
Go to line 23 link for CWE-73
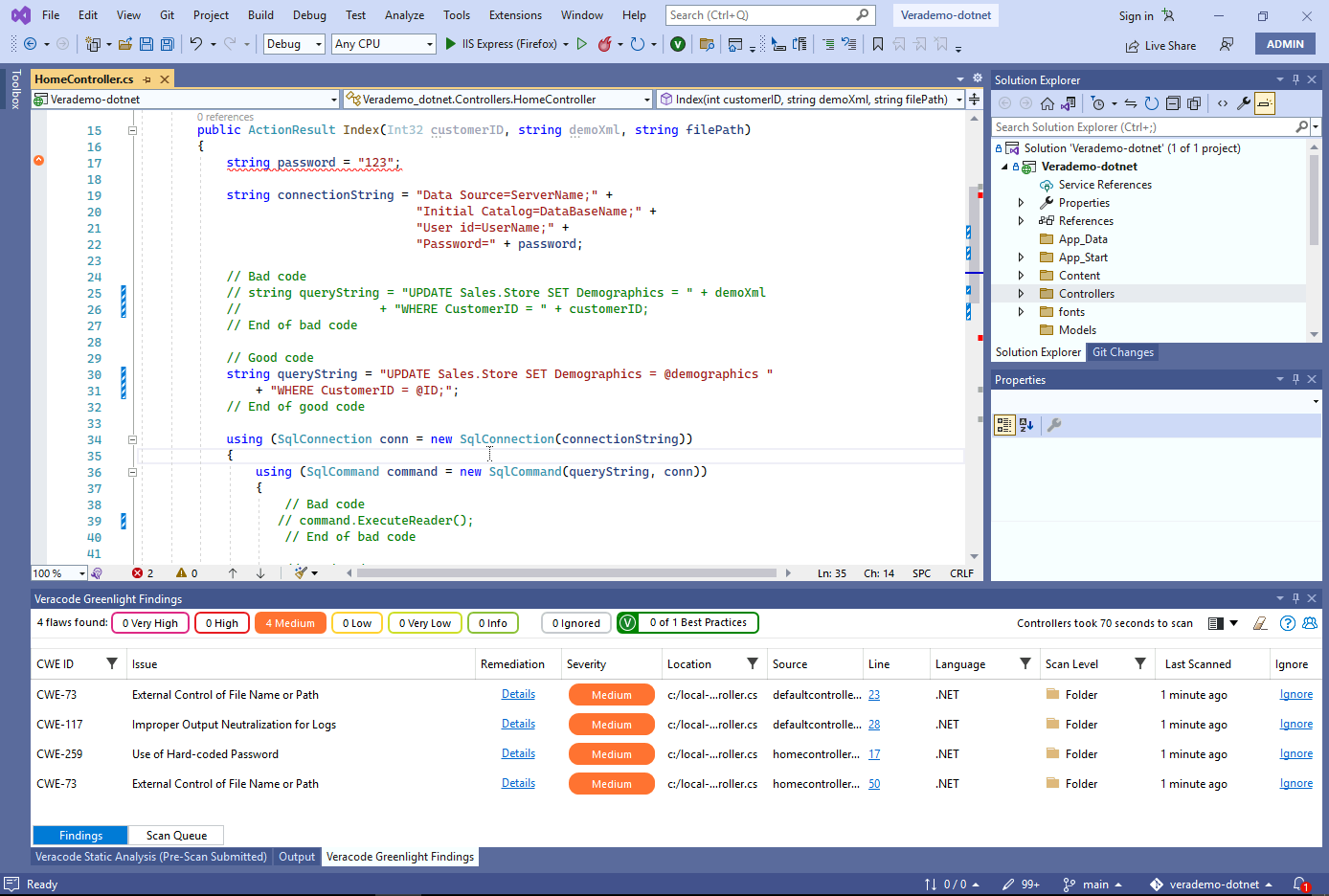tap(874, 694)
